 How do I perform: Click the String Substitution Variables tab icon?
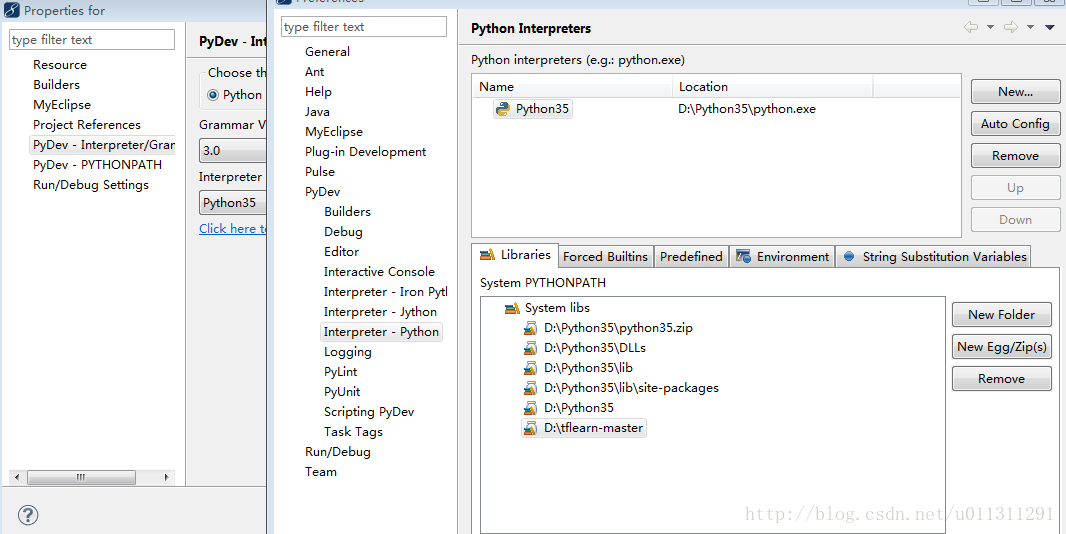click(848, 256)
